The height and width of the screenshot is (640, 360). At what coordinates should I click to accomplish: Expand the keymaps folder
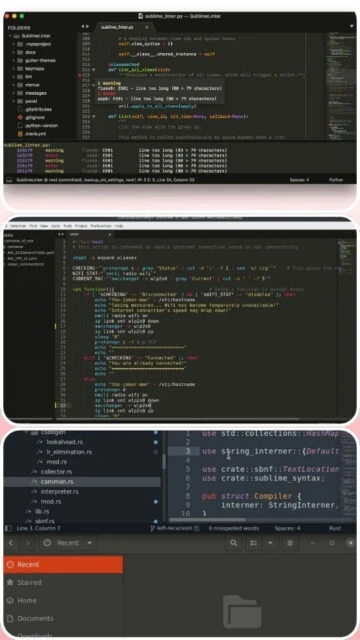click(14, 69)
